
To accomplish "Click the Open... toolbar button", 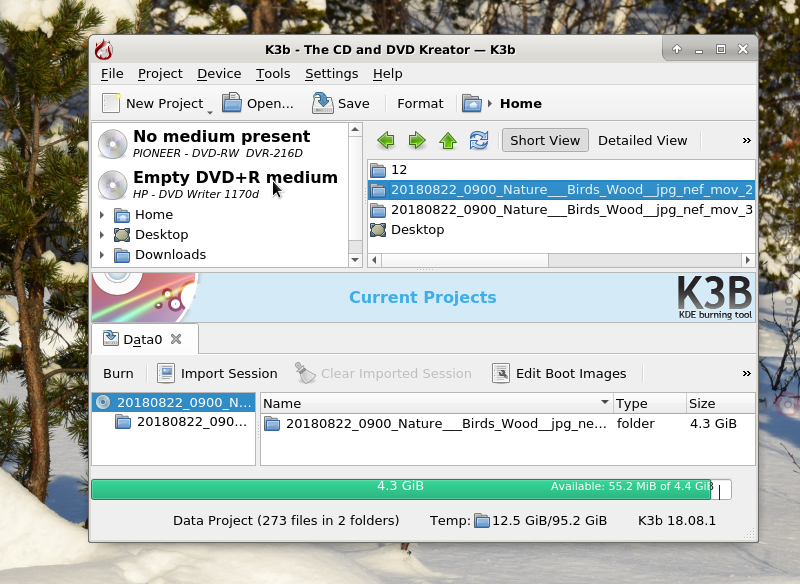I will coord(258,103).
